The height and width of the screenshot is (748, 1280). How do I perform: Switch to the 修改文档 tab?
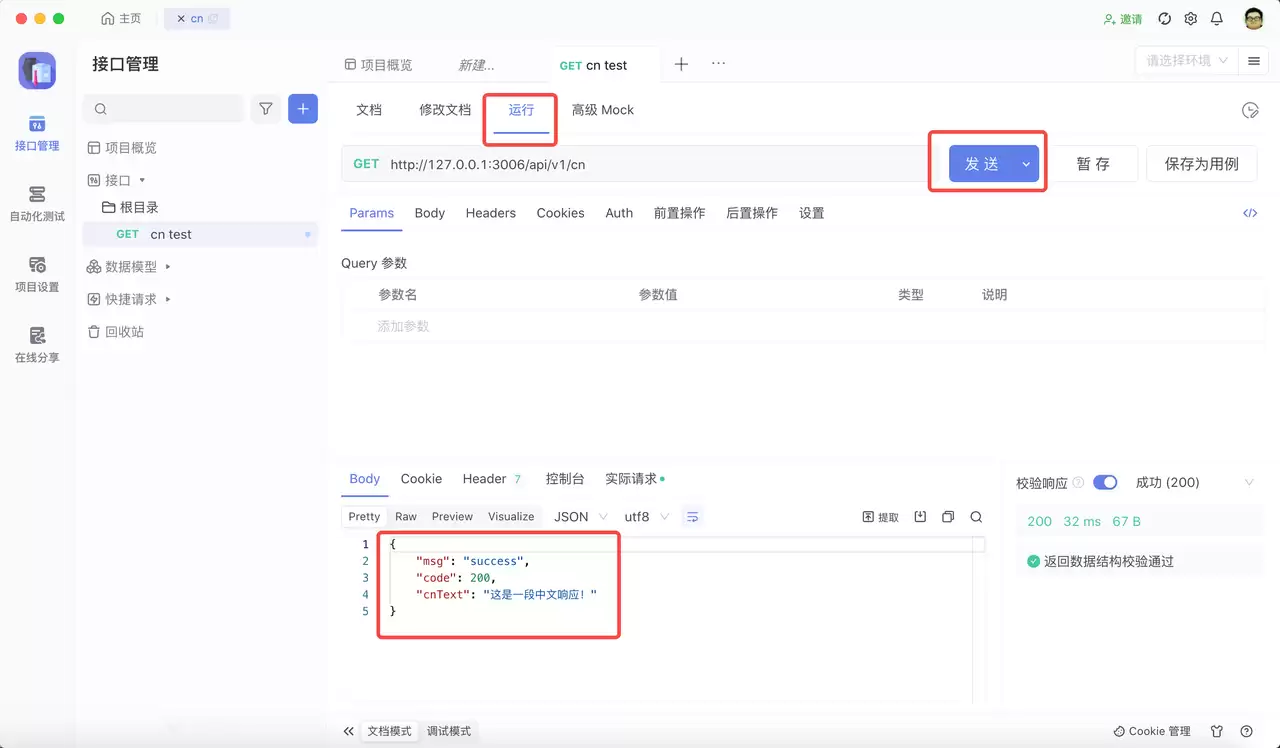(x=445, y=110)
